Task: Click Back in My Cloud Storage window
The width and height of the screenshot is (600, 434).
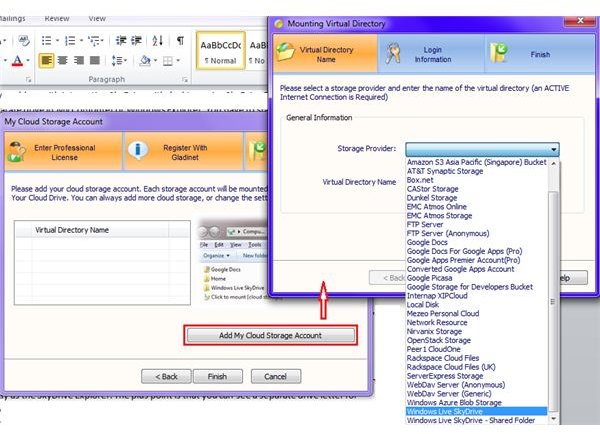Action: pyautogui.click(x=166, y=377)
